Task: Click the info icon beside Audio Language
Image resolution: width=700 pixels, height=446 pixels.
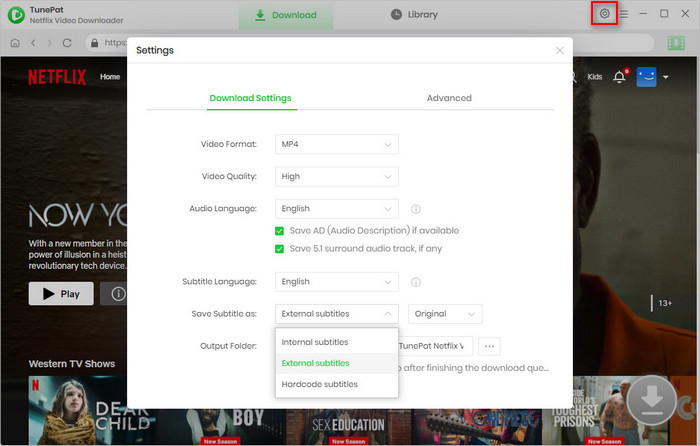Action: [415, 209]
